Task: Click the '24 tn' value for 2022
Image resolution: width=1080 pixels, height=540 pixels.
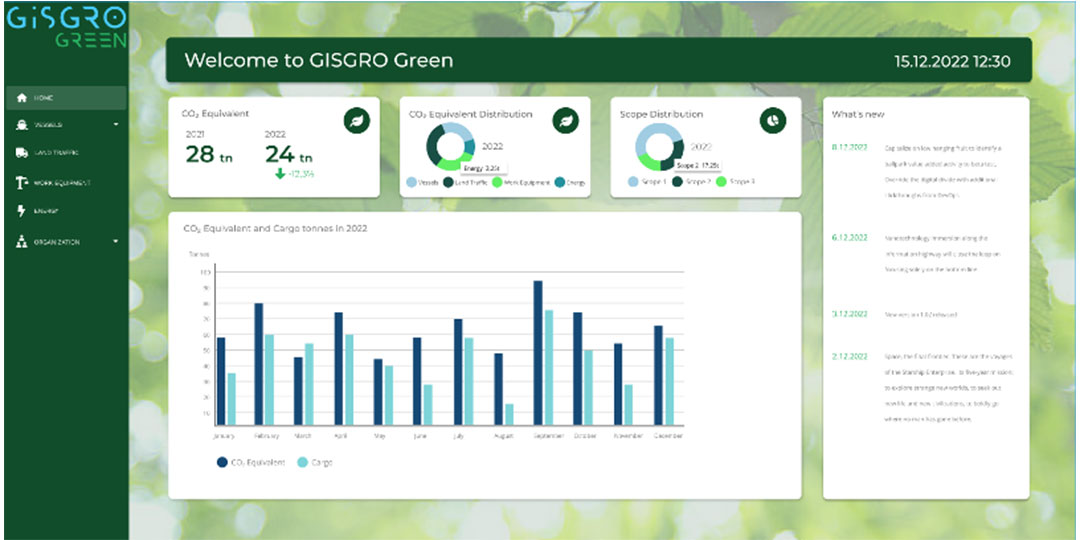Action: coord(289,154)
